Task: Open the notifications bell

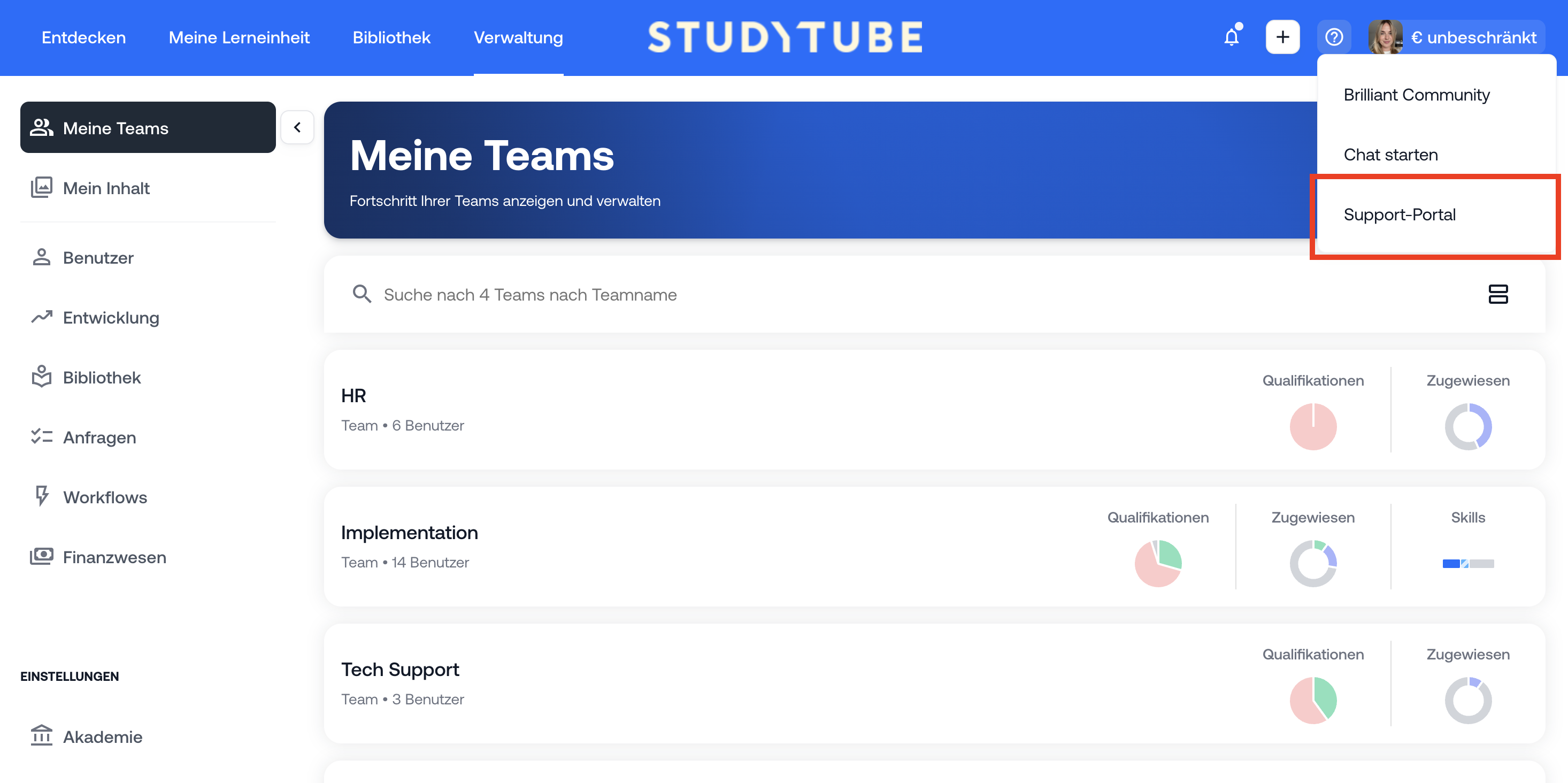Action: (x=1232, y=37)
